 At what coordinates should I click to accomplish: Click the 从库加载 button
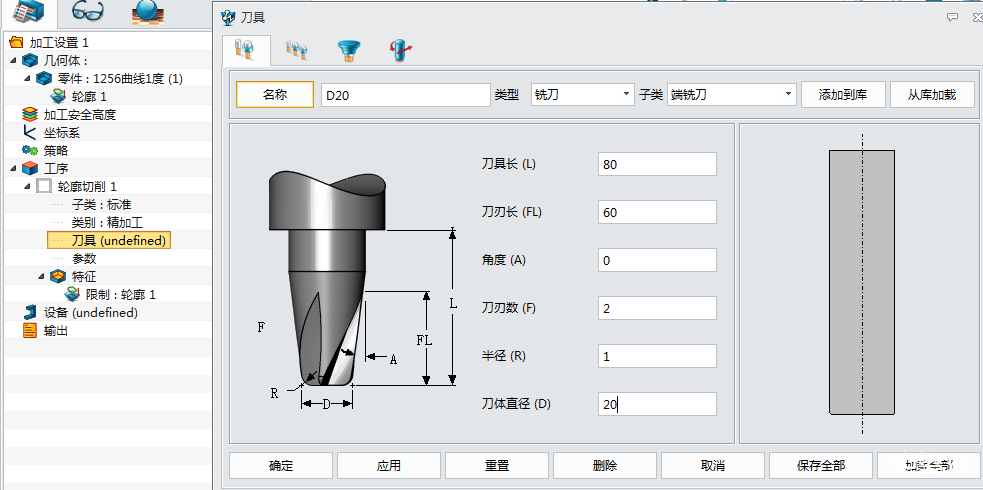(932, 94)
